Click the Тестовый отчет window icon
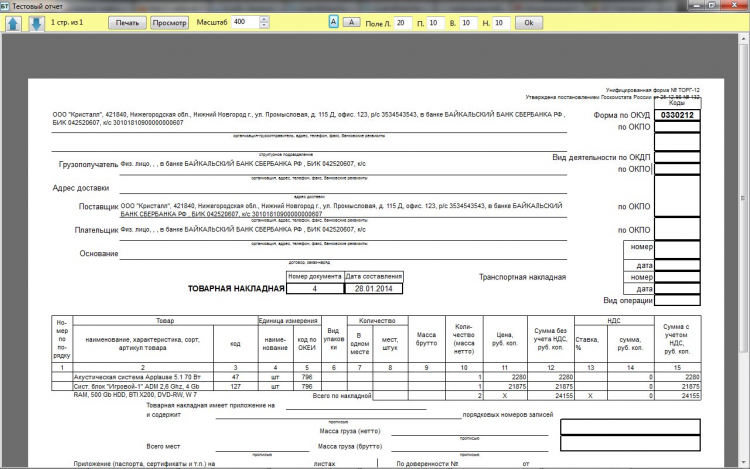Screen dimensions: 750x469 [5, 6]
